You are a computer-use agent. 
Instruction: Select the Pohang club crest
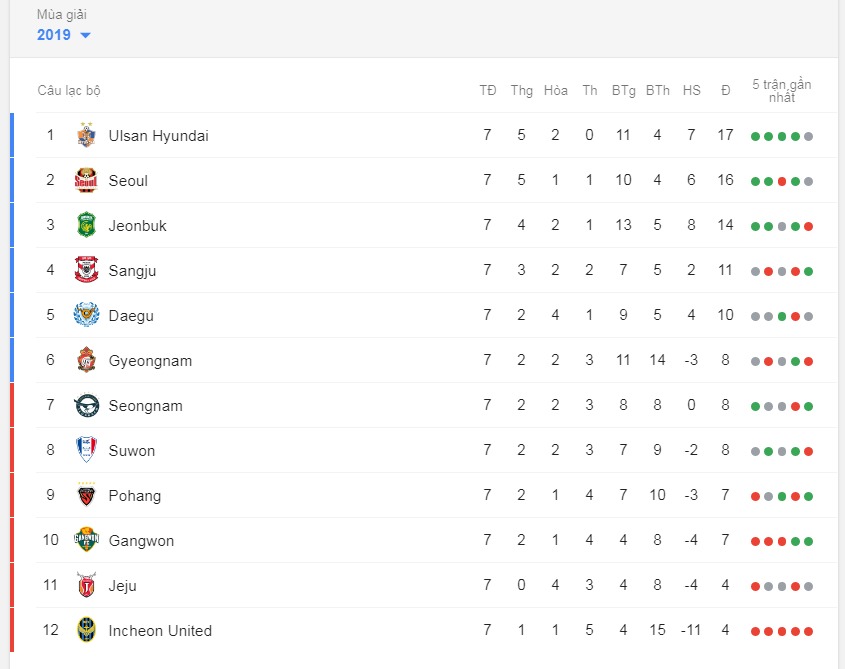tap(86, 495)
